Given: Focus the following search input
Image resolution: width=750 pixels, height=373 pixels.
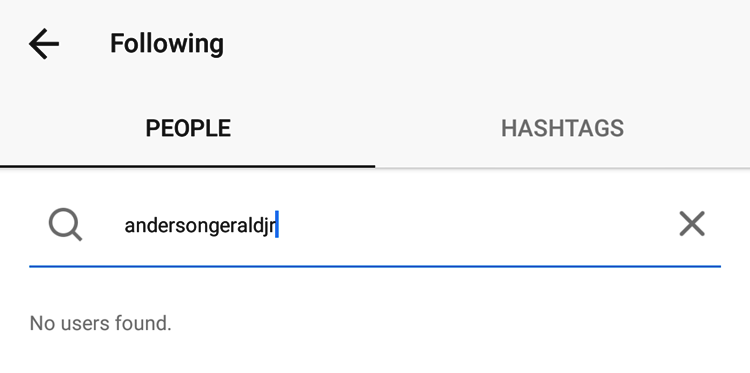Looking at the screenshot, I should pos(375,225).
